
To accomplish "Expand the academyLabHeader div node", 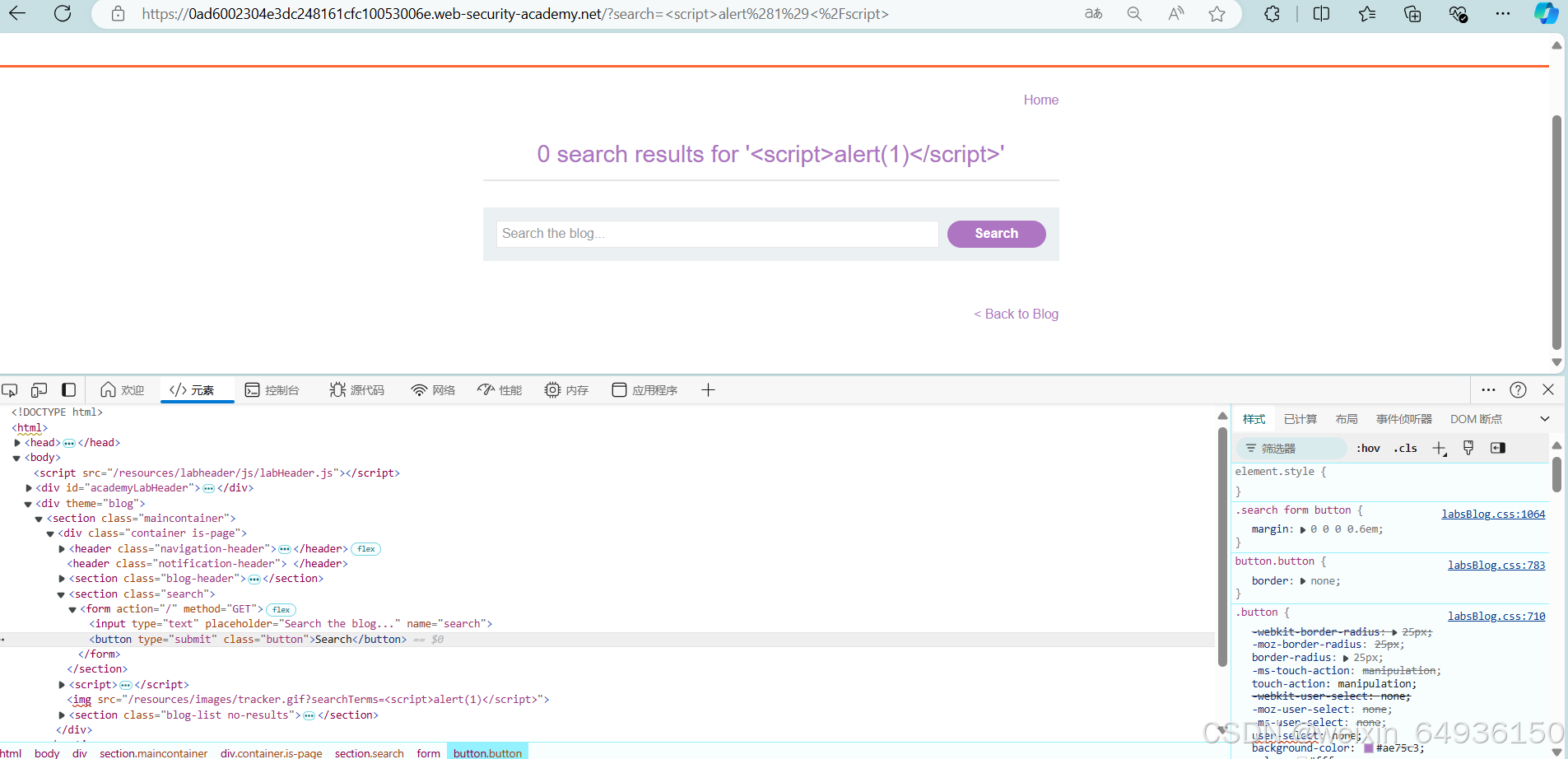I will click(x=29, y=488).
